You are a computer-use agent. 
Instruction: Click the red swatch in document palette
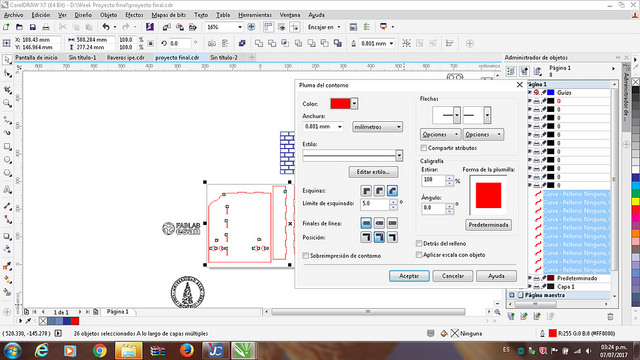[75, 321]
